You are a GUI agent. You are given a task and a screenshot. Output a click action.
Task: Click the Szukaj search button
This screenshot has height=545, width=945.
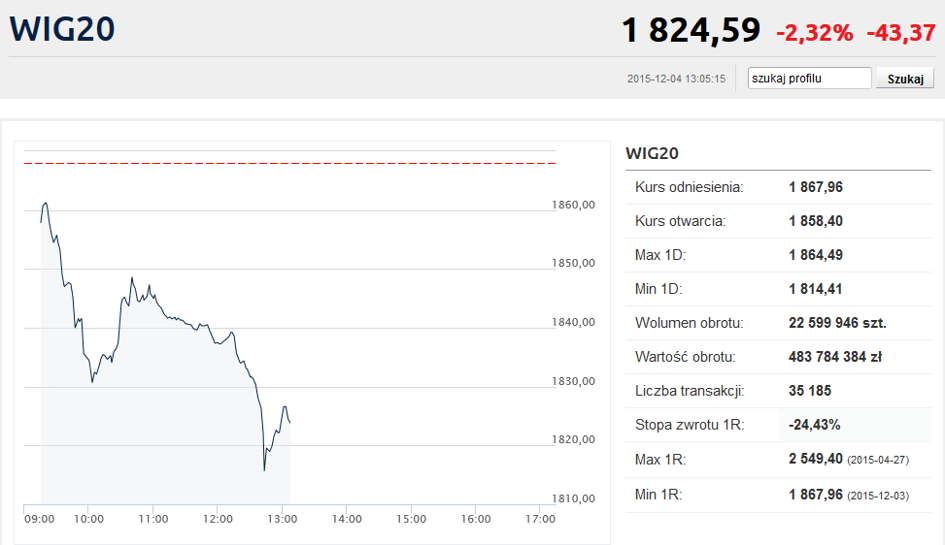[904, 78]
